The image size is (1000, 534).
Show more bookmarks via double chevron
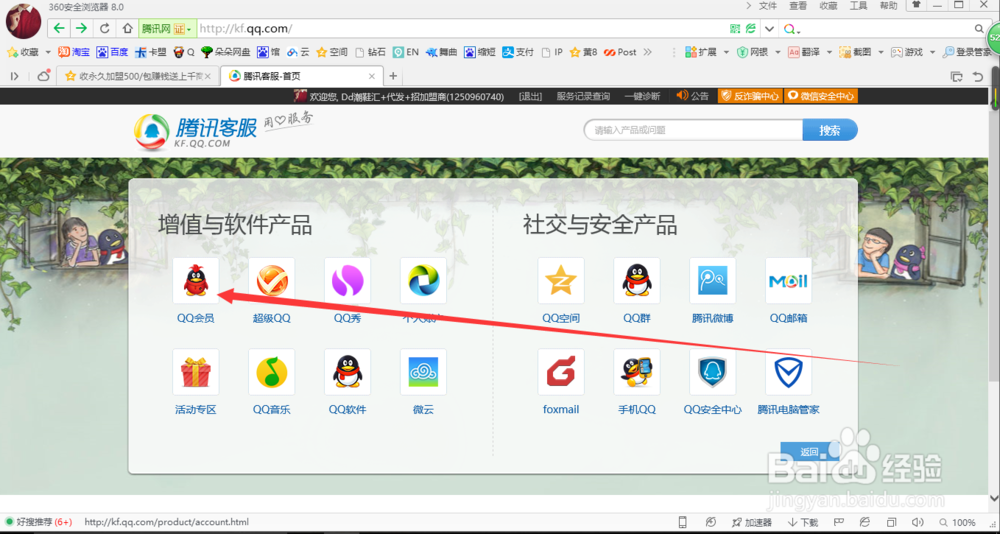(648, 52)
